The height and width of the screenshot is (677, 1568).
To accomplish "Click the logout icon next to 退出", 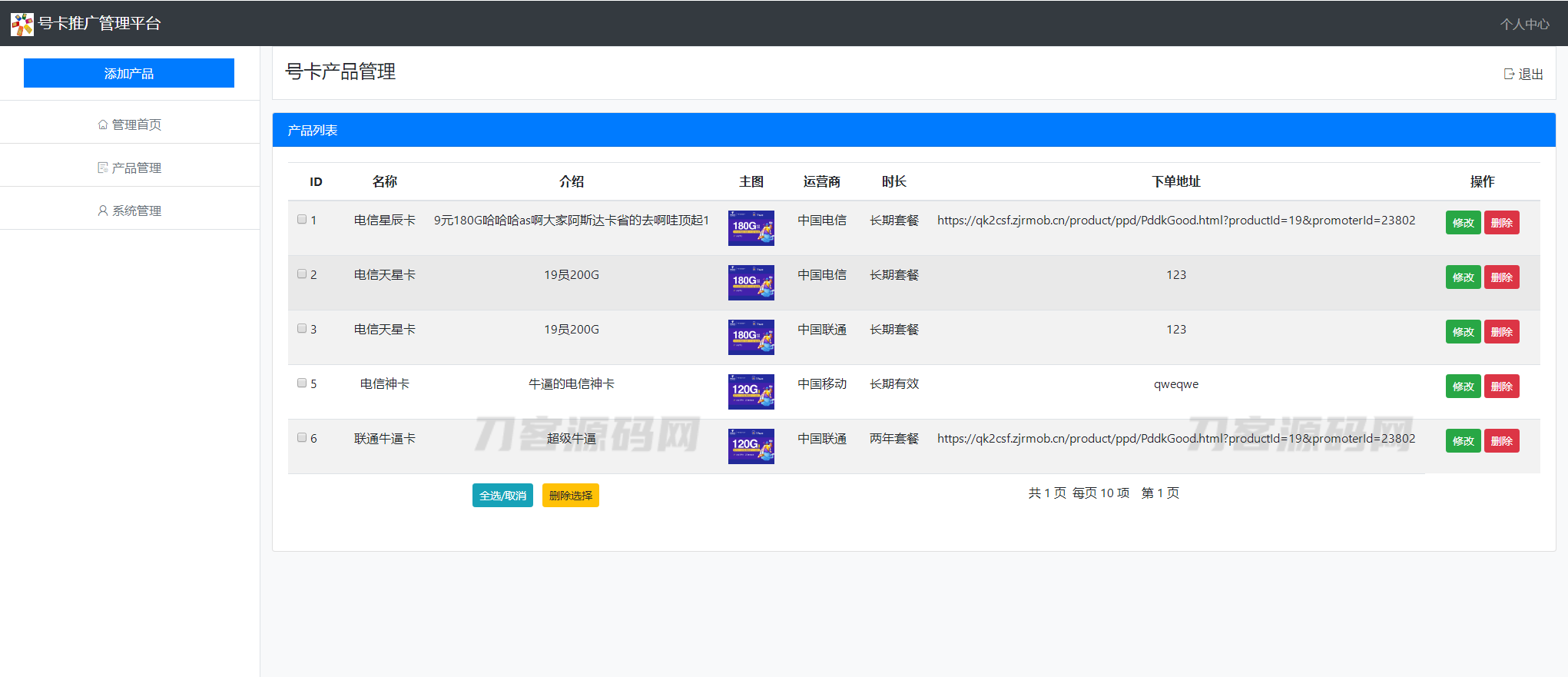I will (1509, 74).
